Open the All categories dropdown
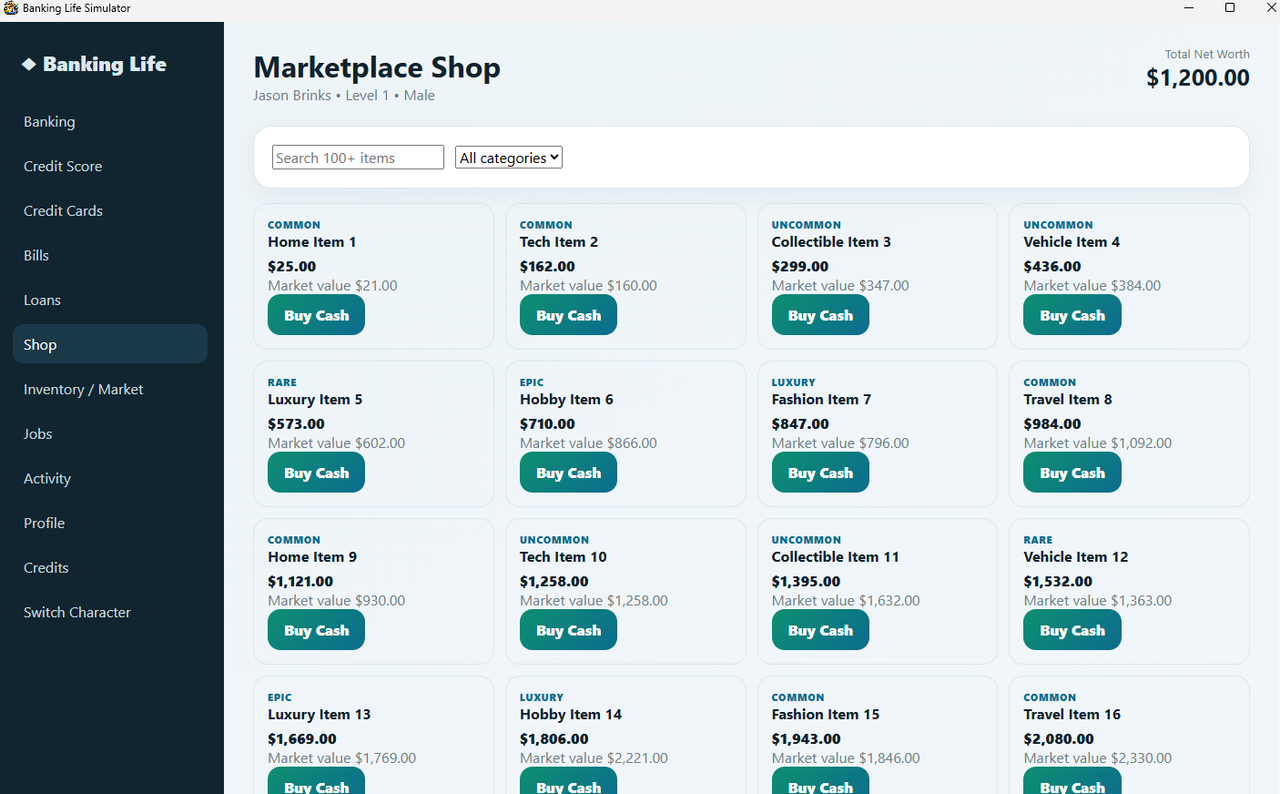Viewport: 1280px width, 794px height. click(x=509, y=157)
